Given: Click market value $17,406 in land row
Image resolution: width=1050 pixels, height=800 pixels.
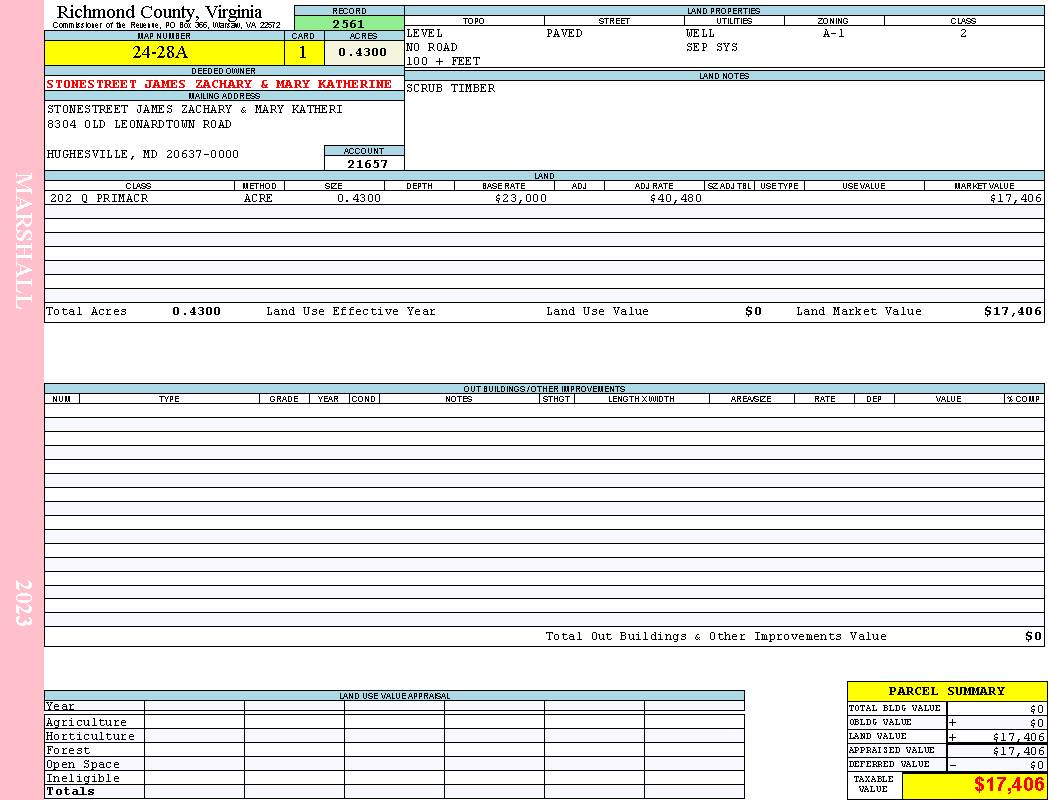Looking at the screenshot, I should point(1016,198).
